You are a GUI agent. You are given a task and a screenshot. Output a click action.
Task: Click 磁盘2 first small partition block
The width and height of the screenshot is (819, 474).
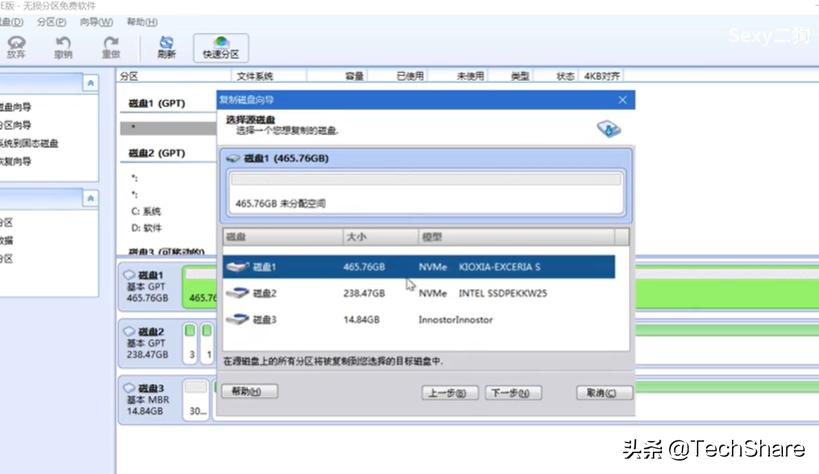pyautogui.click(x=190, y=343)
